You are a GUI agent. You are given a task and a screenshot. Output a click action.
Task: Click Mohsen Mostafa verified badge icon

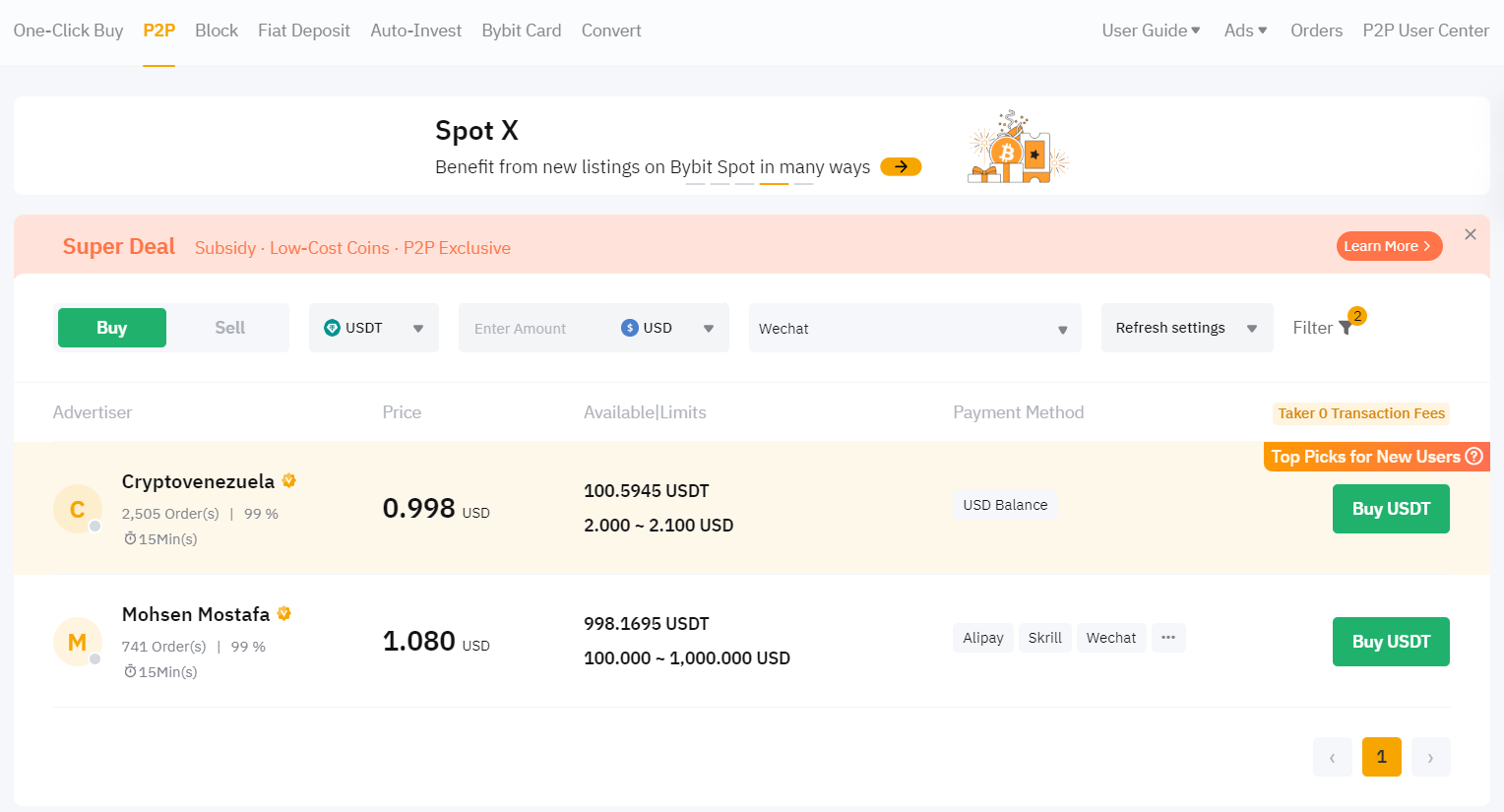tap(283, 613)
